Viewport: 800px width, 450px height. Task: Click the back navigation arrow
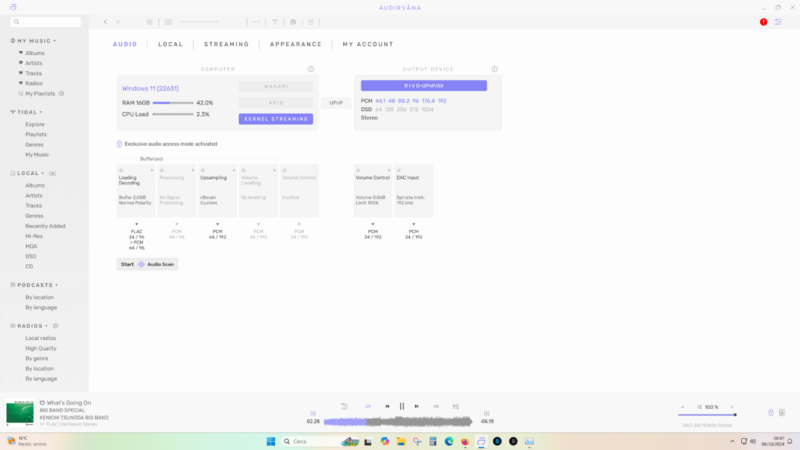[105, 21]
